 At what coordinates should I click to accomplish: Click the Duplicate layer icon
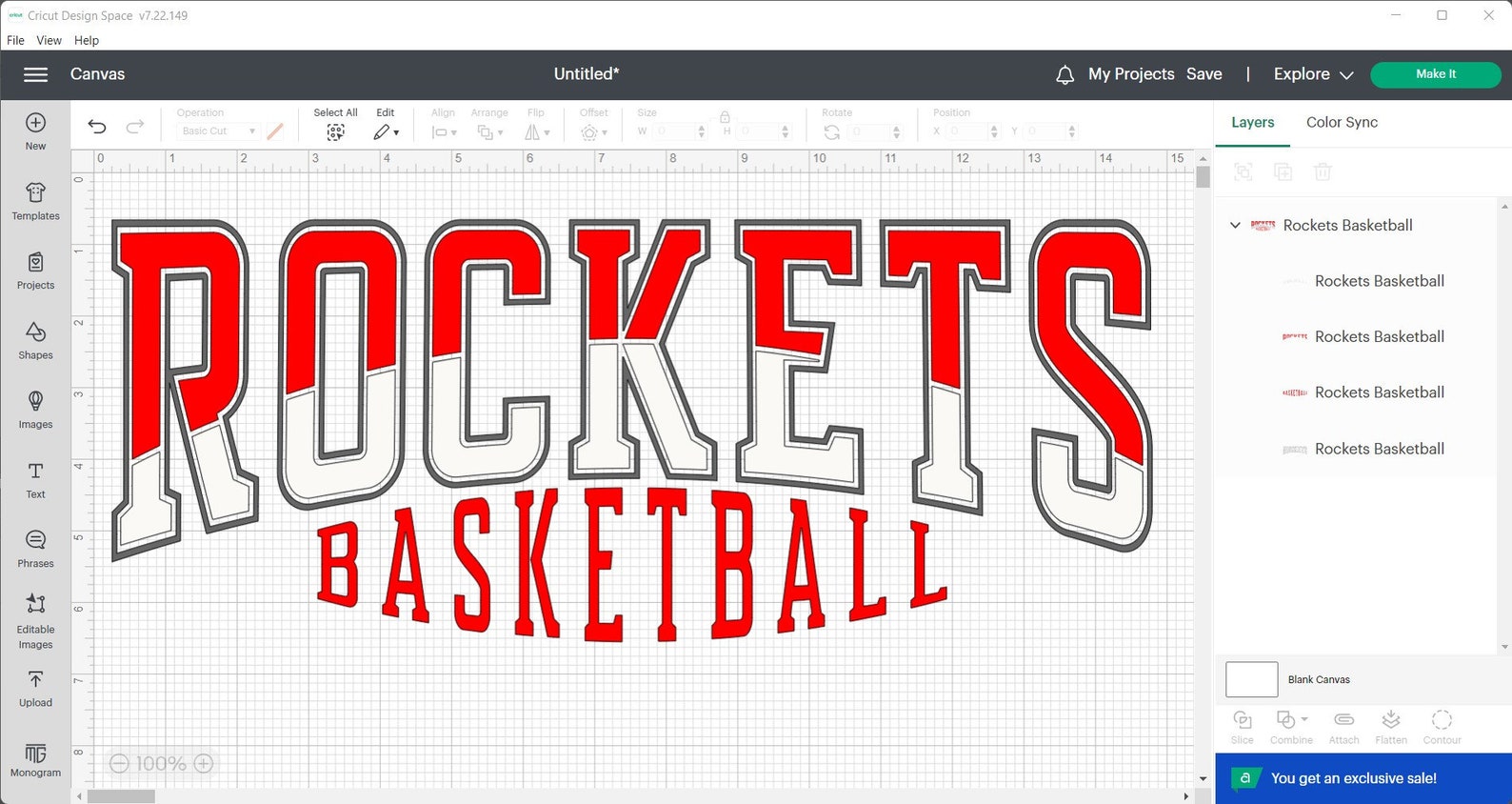1283,171
